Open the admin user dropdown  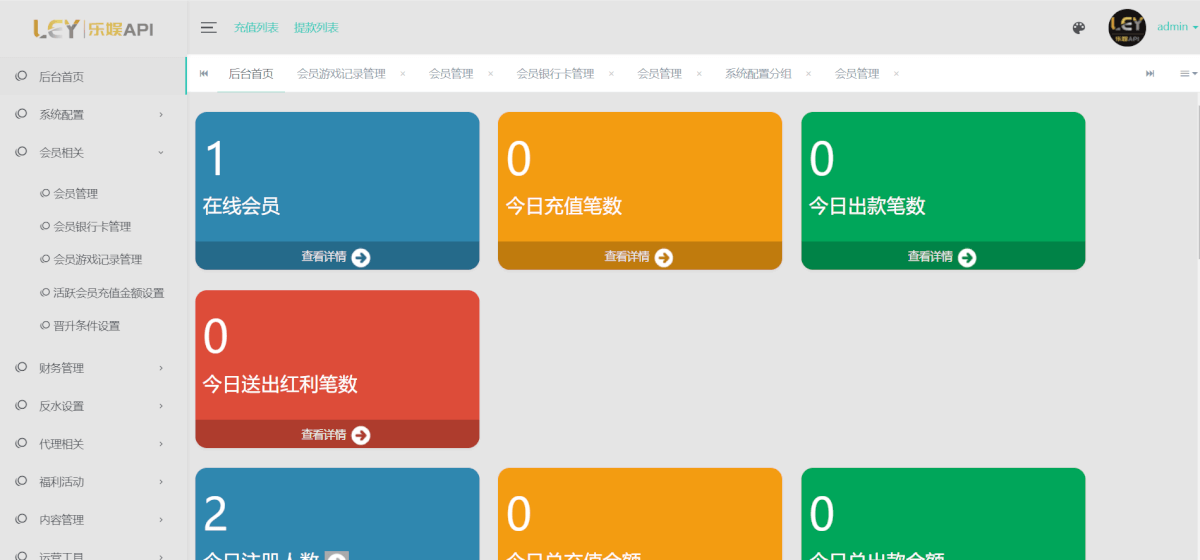pos(1176,27)
